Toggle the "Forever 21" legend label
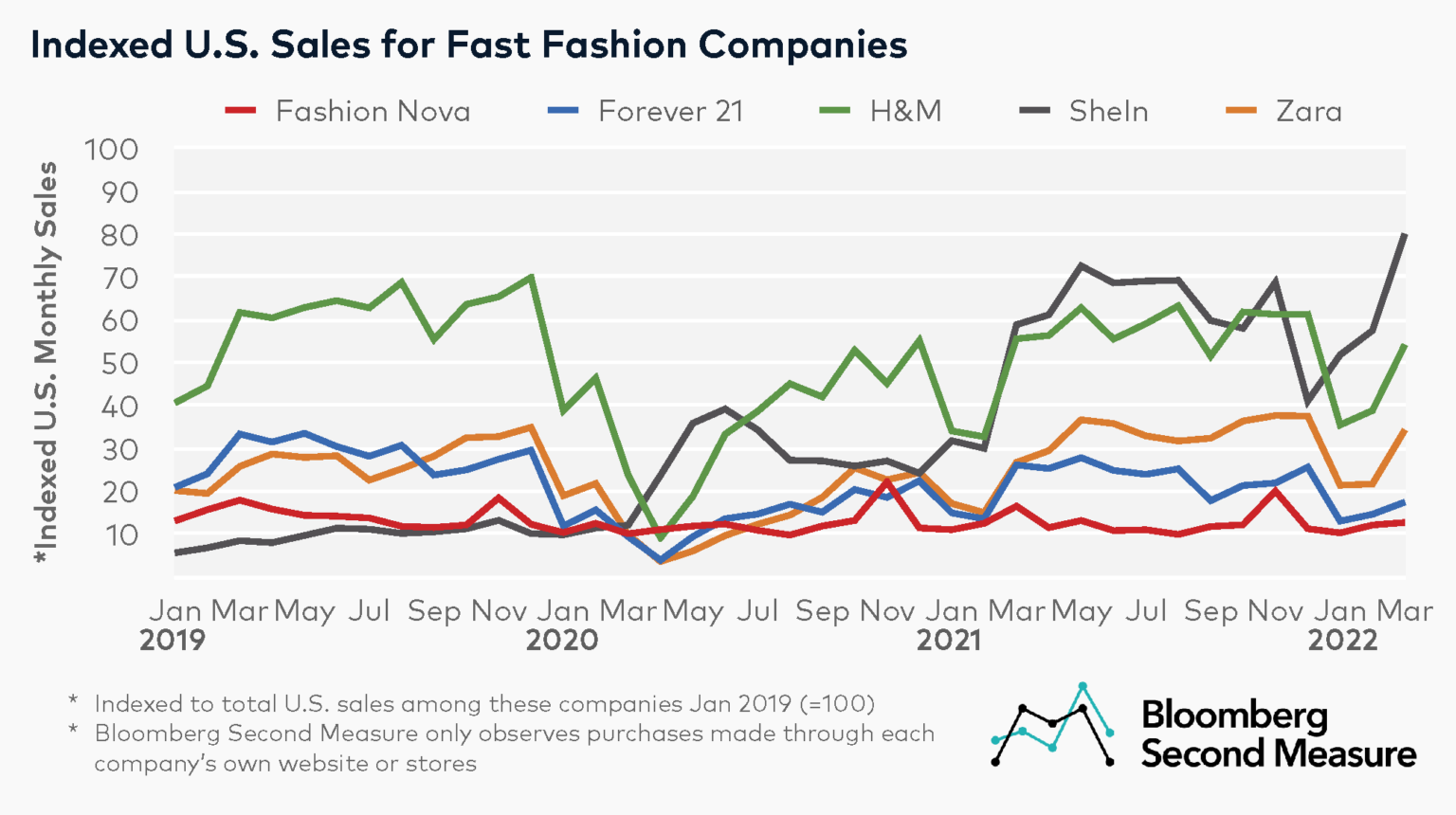The height and width of the screenshot is (815, 1456). pos(670,112)
